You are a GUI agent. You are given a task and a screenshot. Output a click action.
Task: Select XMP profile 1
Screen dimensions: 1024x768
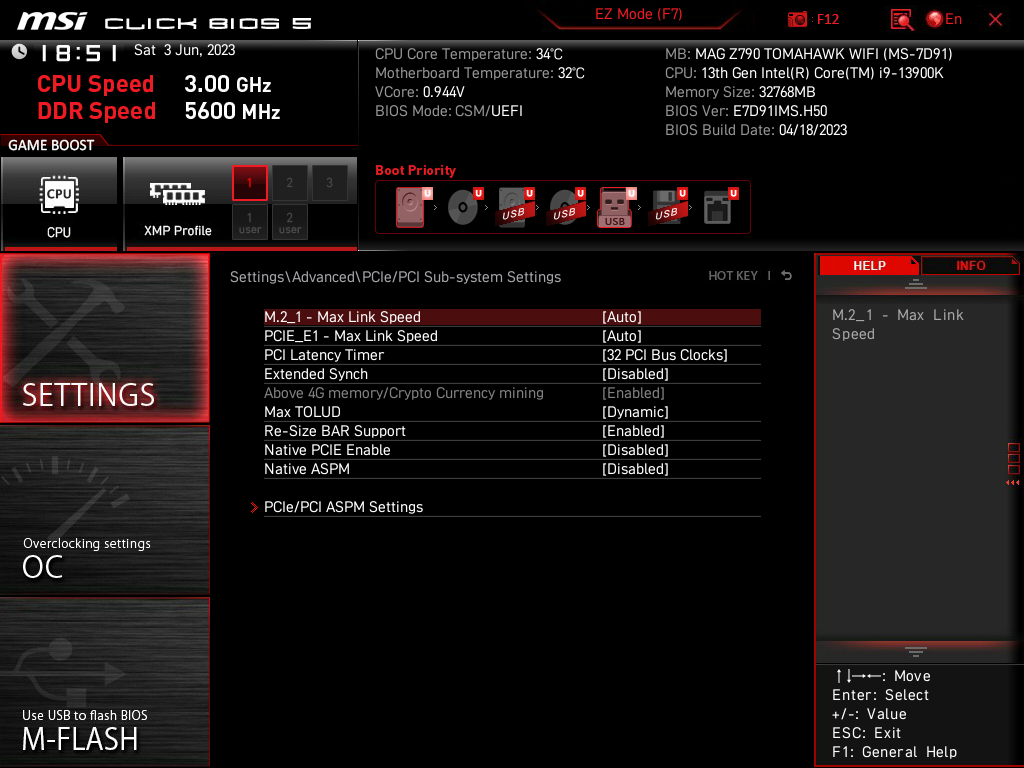(x=249, y=183)
